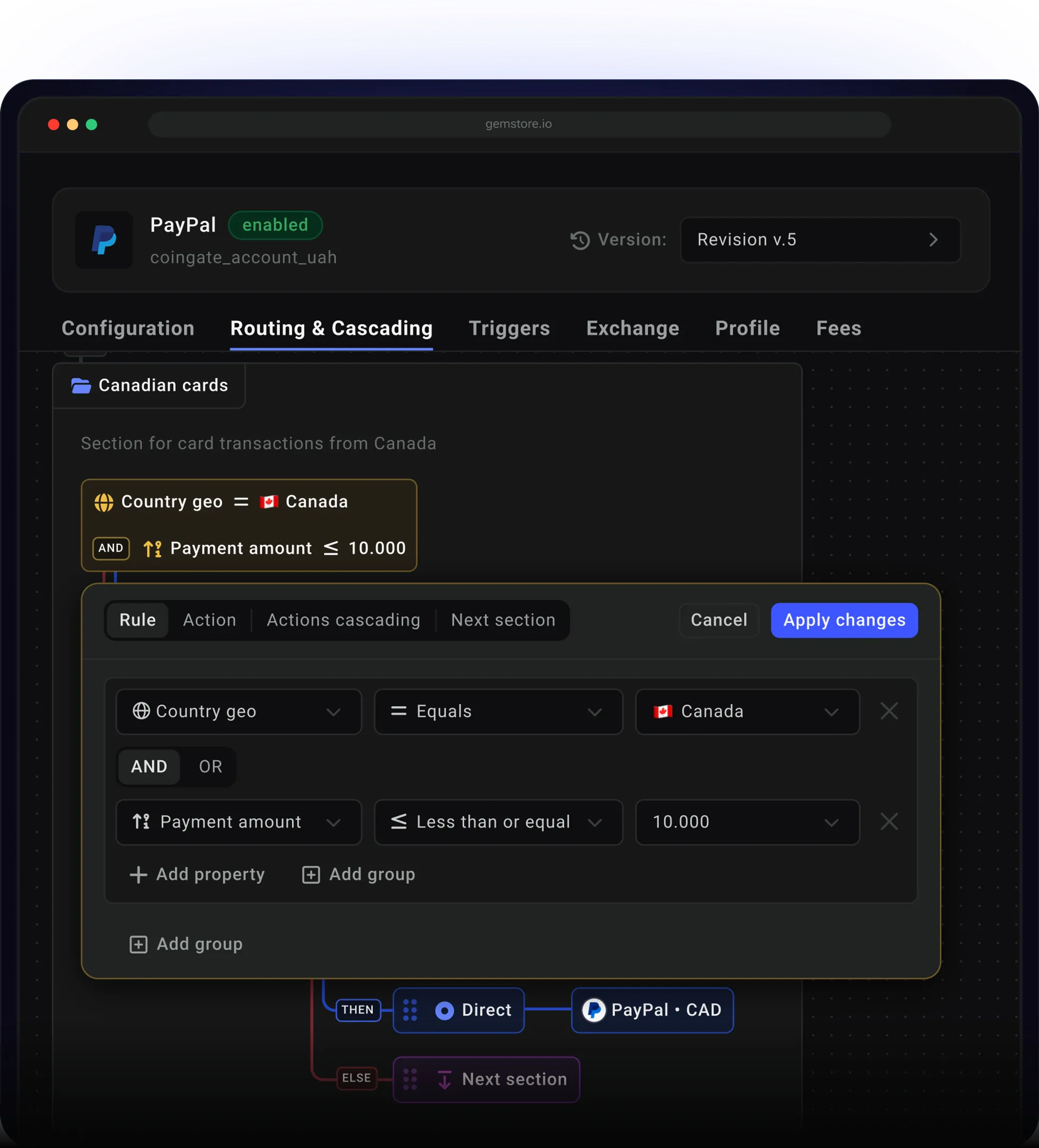Click the outer Add group plus-box icon

pos(139,945)
